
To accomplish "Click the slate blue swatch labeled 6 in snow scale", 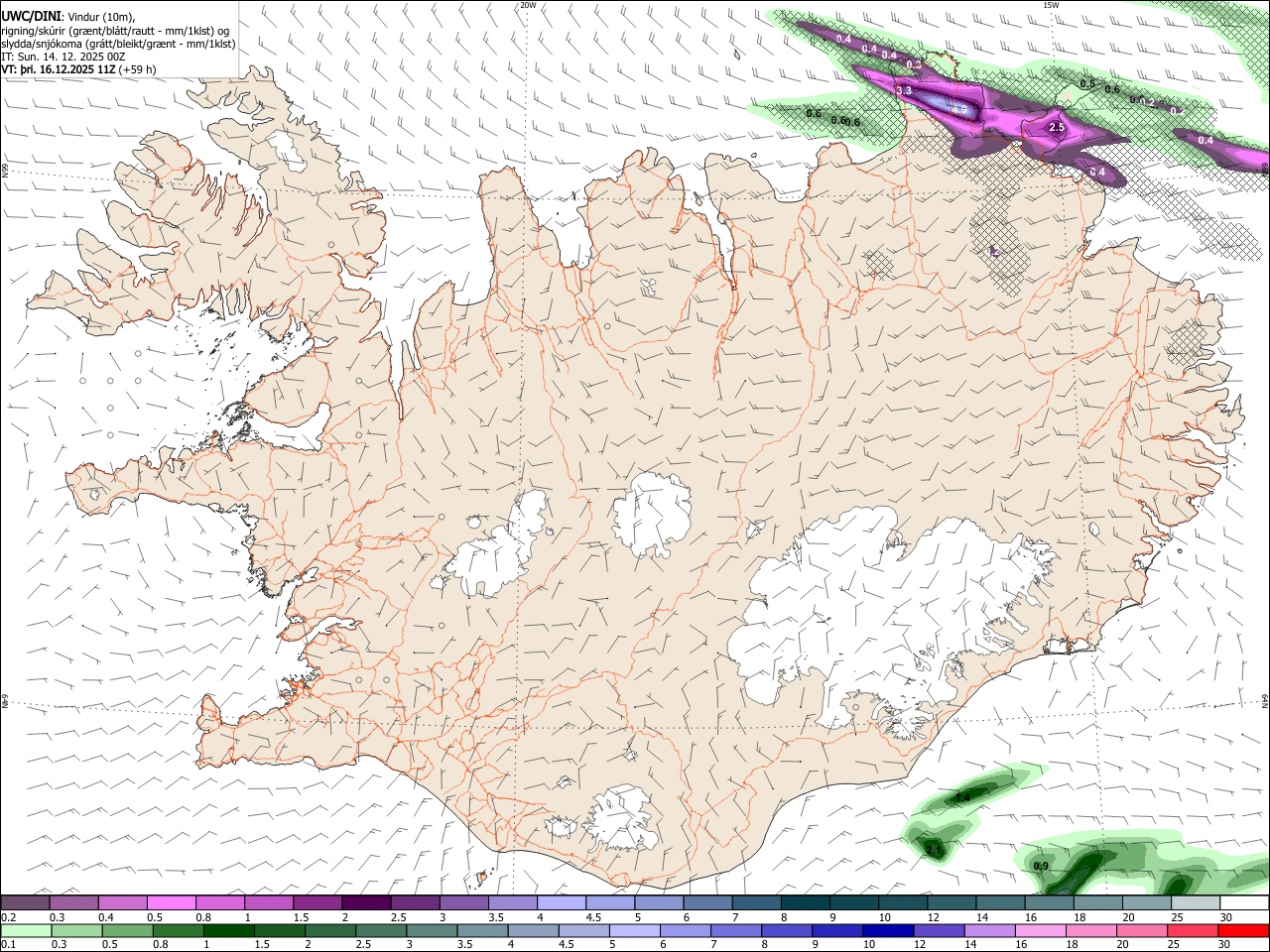I will point(707,903).
